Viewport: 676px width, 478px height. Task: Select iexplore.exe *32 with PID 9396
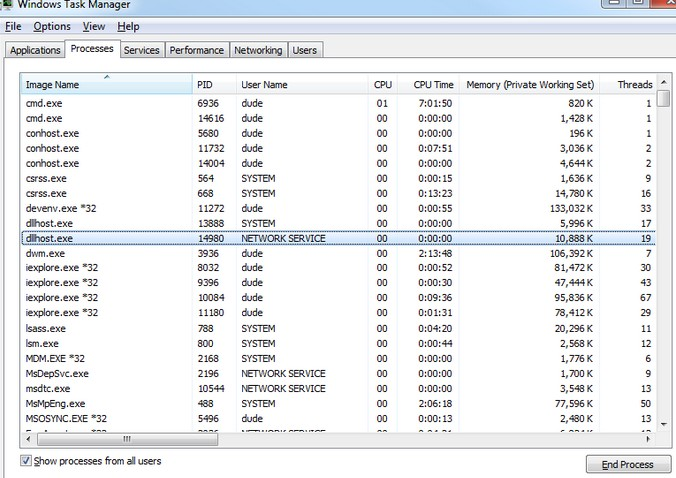pyautogui.click(x=338, y=283)
